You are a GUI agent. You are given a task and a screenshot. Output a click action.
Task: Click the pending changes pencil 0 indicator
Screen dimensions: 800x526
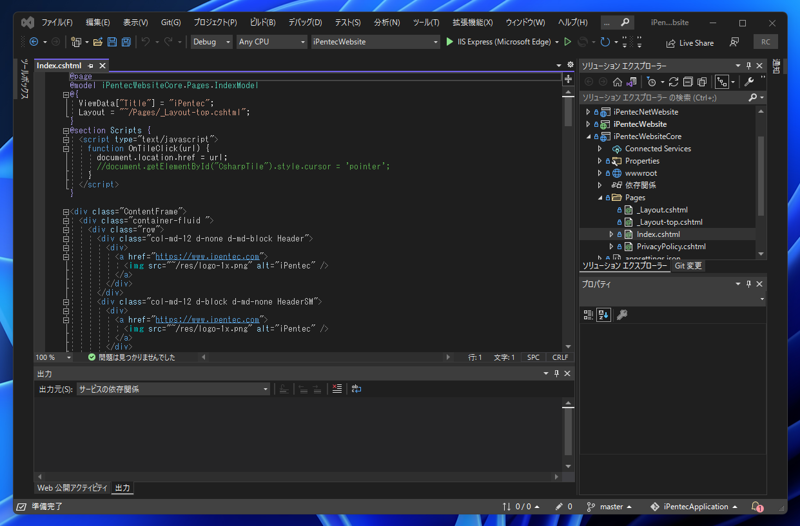564,507
